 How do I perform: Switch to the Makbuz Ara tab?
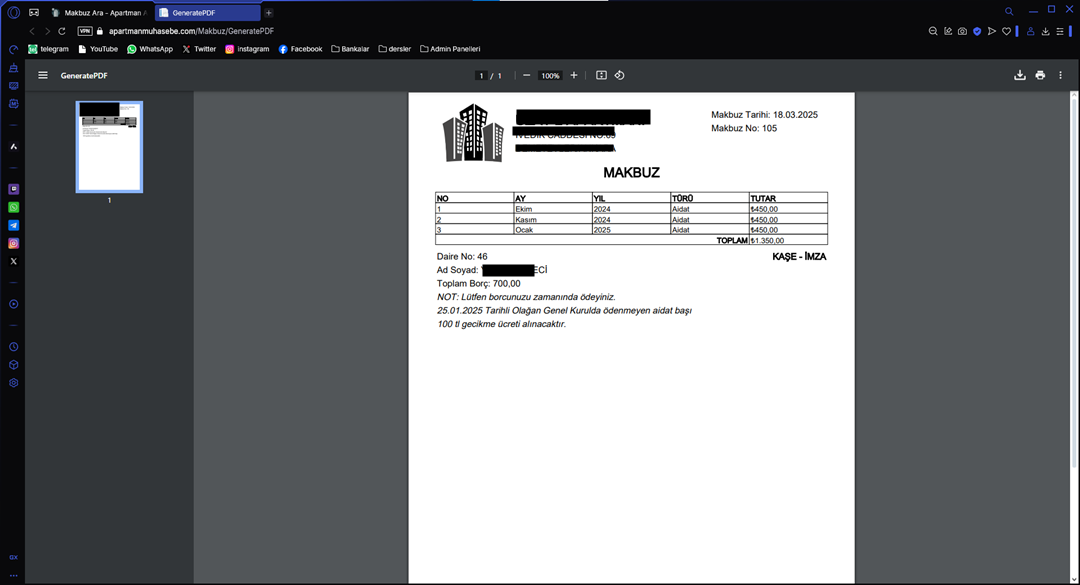coord(100,13)
